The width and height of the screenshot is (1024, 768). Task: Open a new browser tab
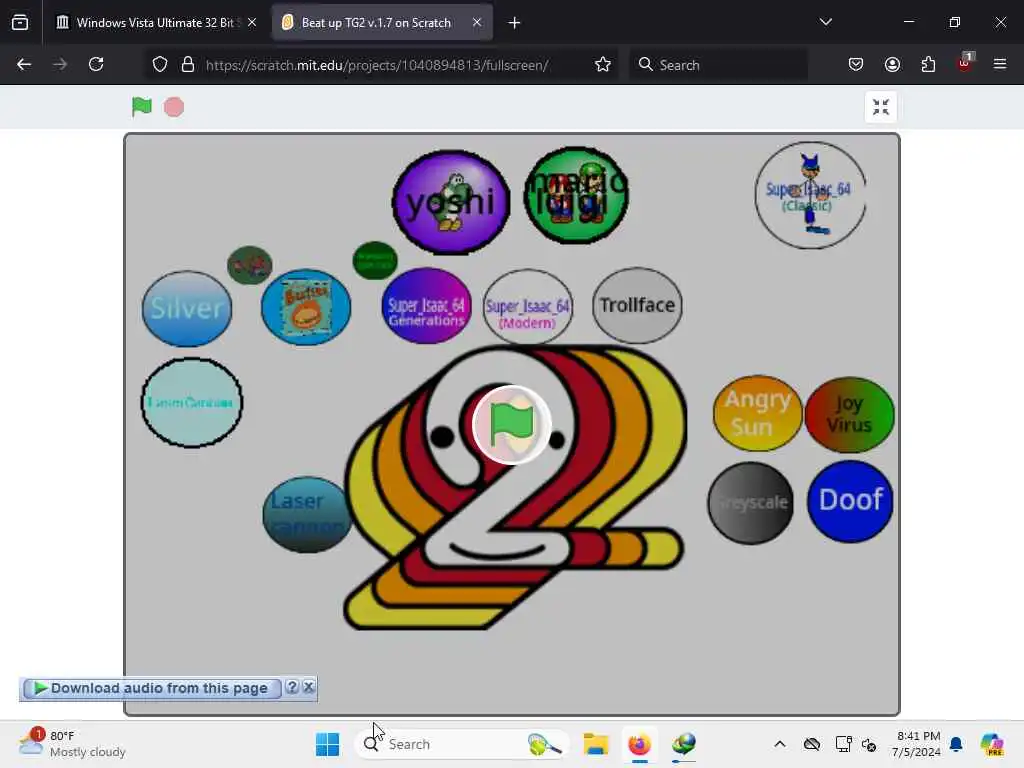point(515,23)
